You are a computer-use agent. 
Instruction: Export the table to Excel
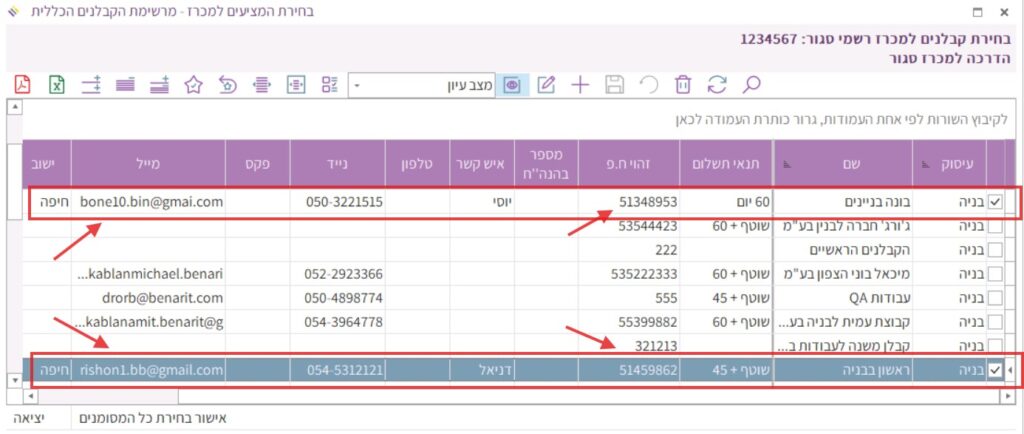(x=57, y=84)
